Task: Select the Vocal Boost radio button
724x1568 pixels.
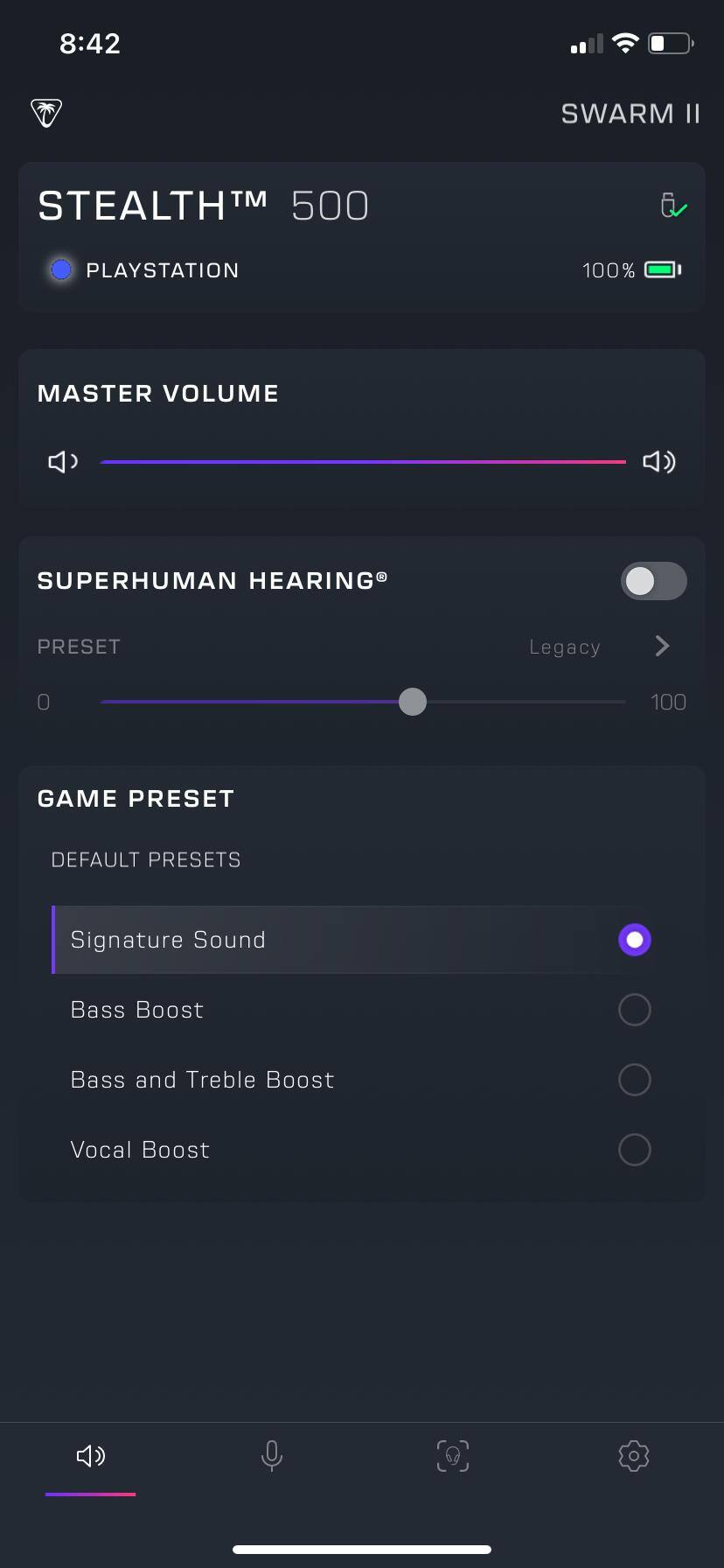Action: pyautogui.click(x=634, y=1150)
